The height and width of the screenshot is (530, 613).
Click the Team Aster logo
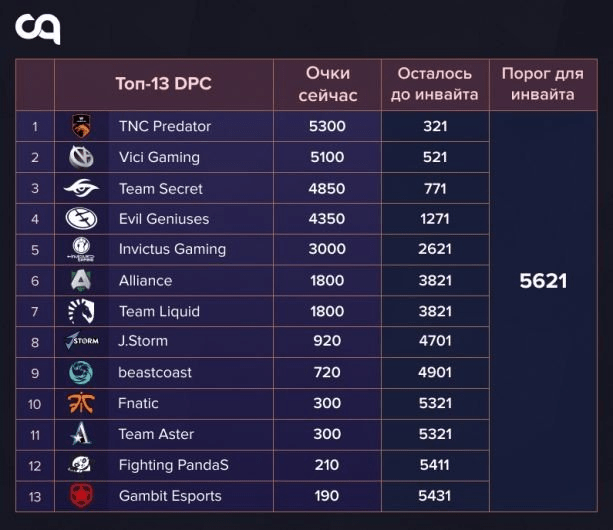[x=81, y=434]
